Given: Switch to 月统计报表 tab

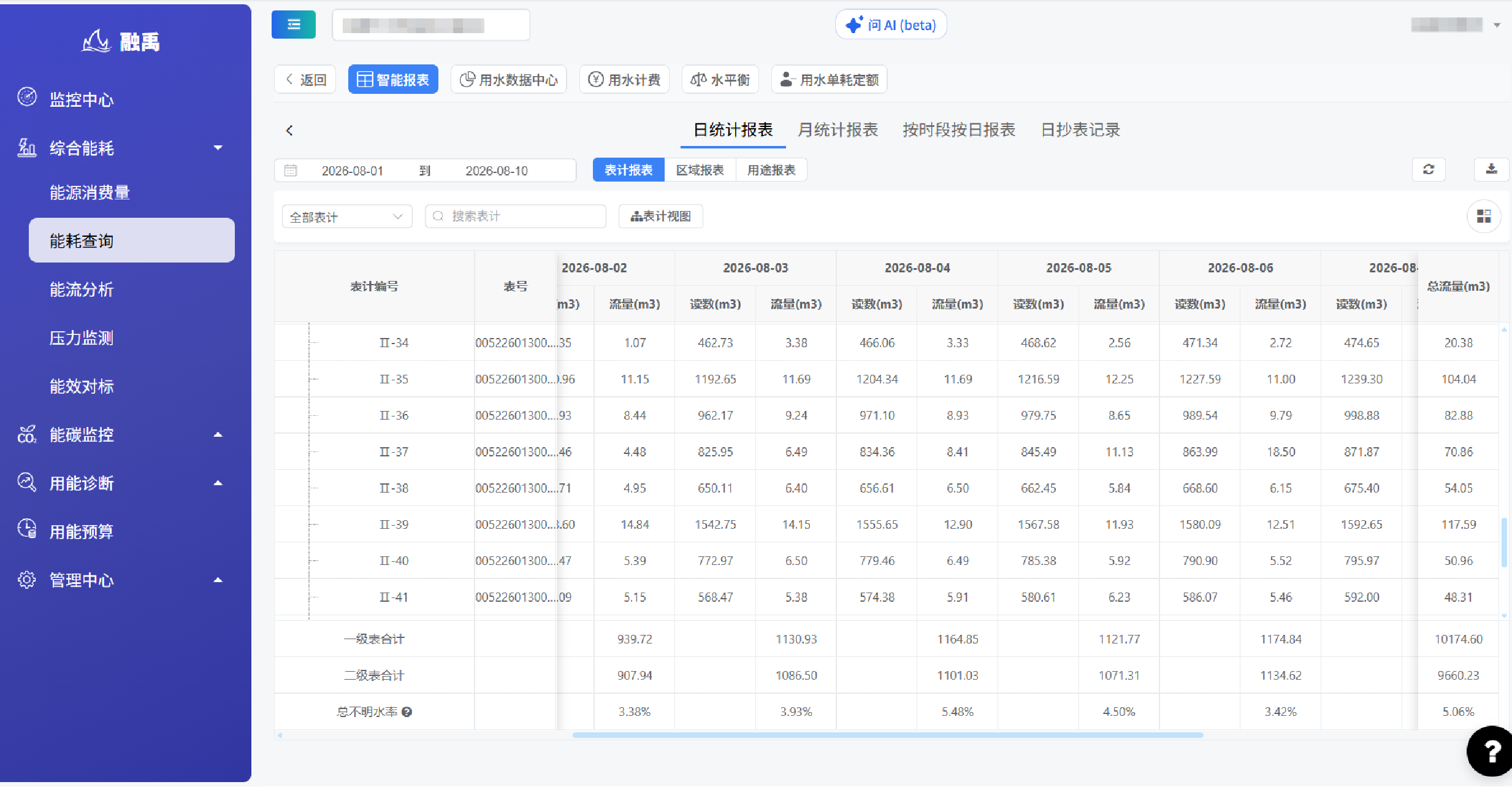Looking at the screenshot, I should click(838, 130).
